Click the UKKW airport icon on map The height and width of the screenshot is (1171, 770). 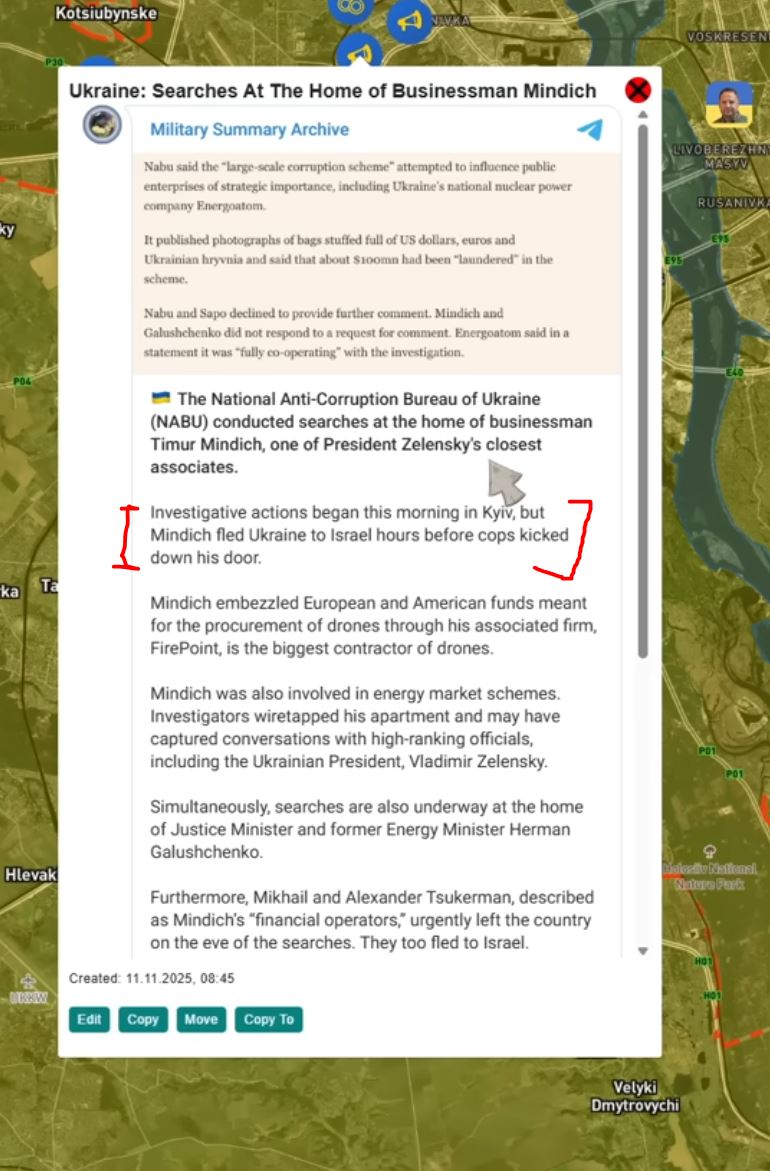tap(28, 981)
